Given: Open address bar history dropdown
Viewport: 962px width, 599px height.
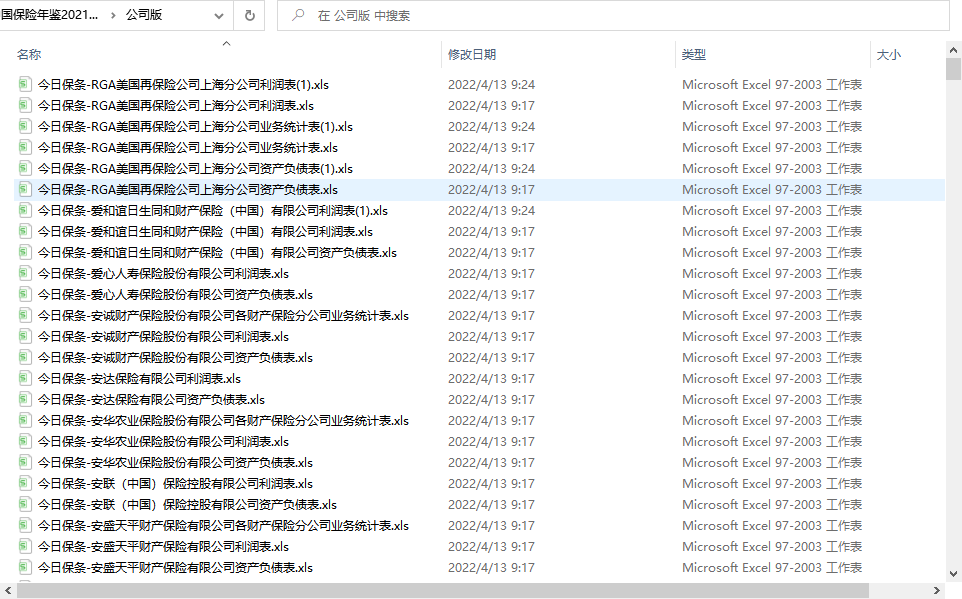Looking at the screenshot, I should [219, 15].
